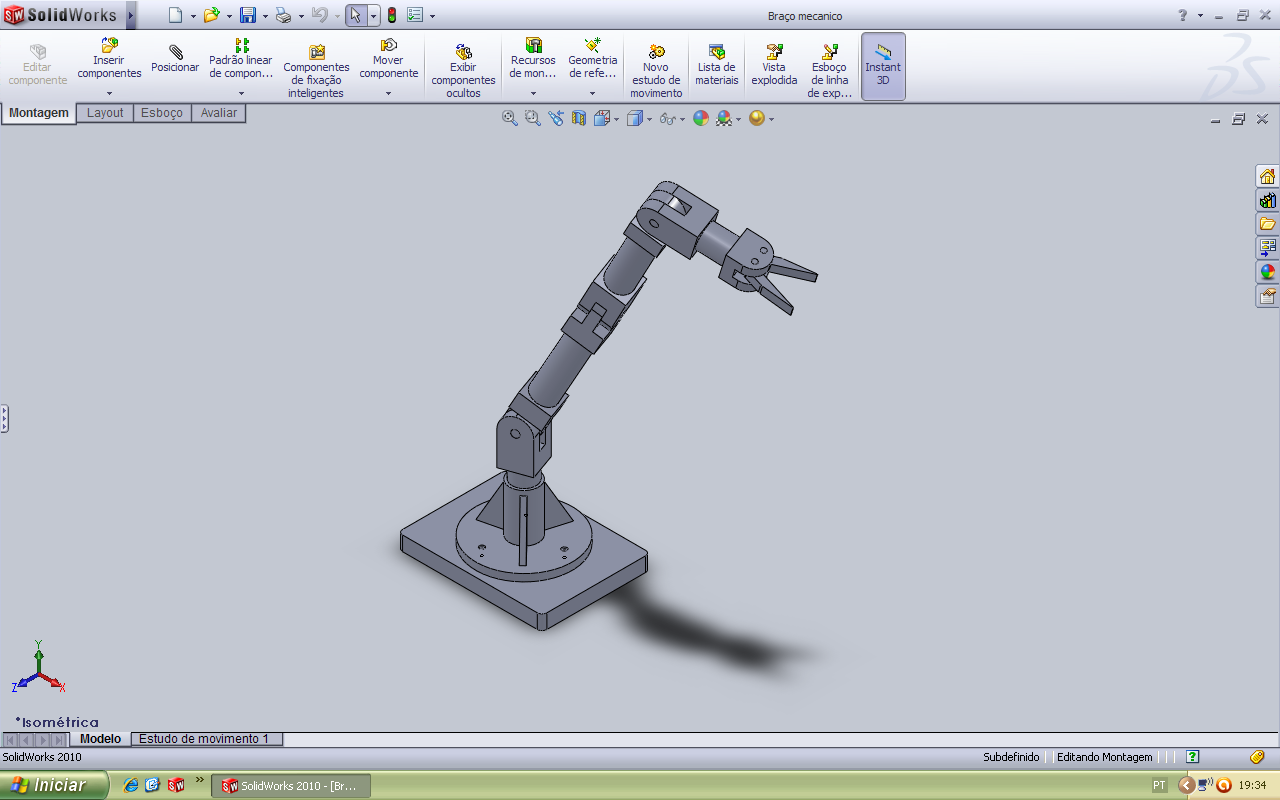
Task: Click Padrão linear de componentes
Action: pyautogui.click(x=241, y=59)
